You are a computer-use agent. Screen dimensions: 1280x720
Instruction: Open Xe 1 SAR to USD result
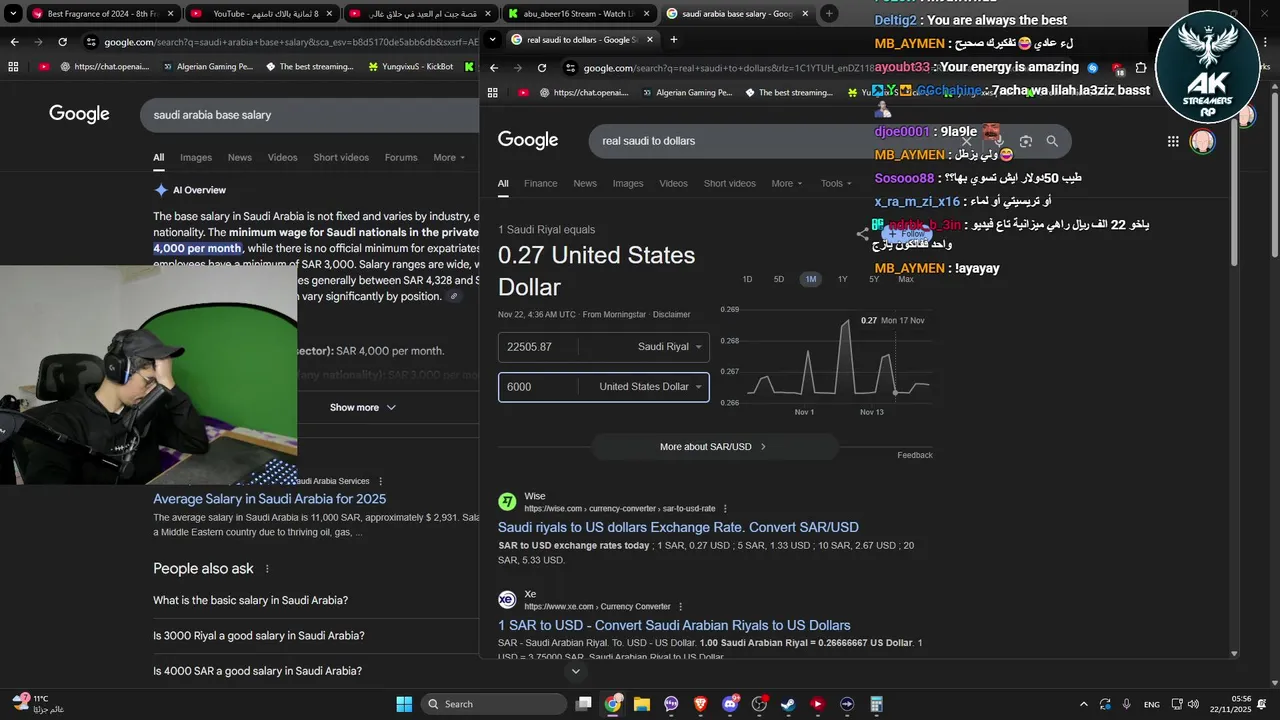(x=674, y=625)
